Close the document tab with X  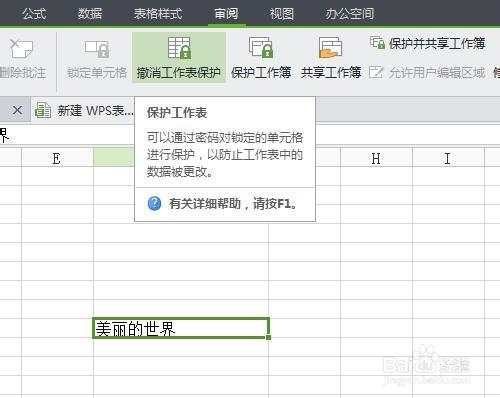tap(17, 110)
